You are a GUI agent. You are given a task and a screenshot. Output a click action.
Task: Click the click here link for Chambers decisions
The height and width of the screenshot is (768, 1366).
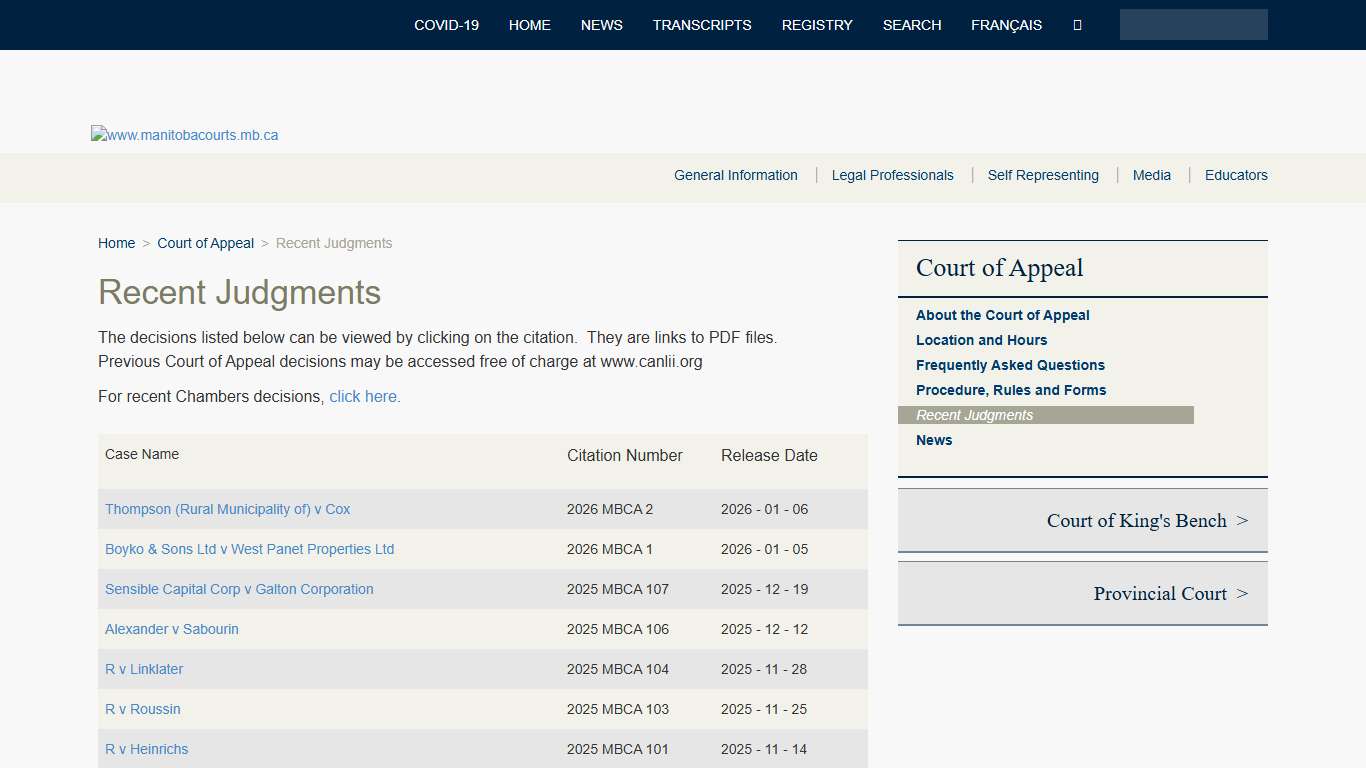363,396
